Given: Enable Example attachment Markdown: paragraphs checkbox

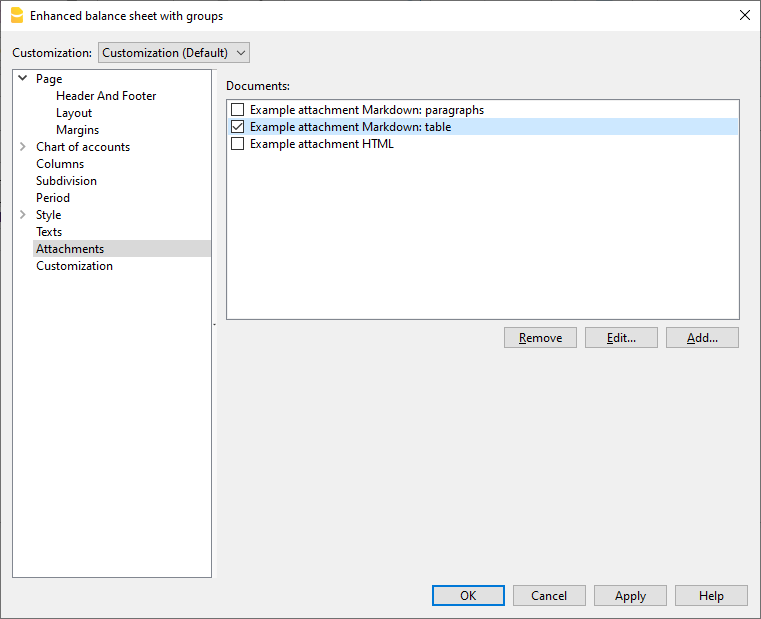Looking at the screenshot, I should [x=238, y=110].
